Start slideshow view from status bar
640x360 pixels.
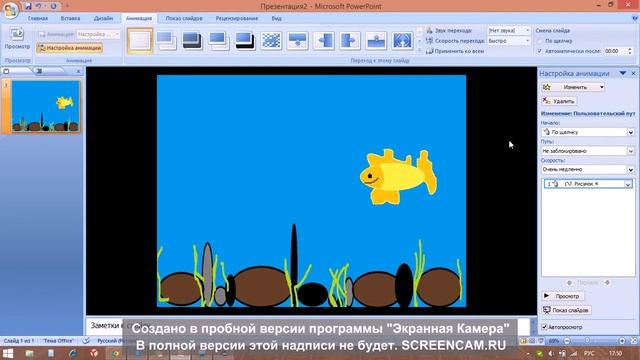[x=541, y=340]
